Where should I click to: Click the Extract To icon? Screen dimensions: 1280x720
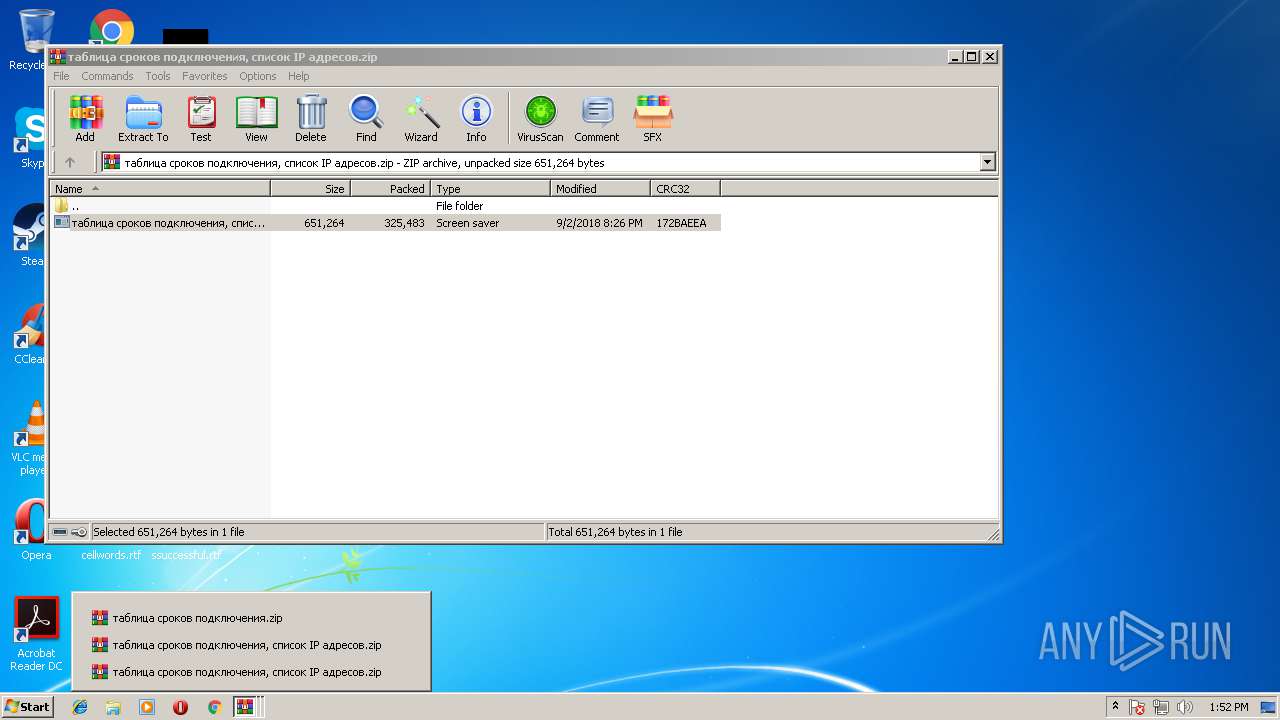[143, 119]
